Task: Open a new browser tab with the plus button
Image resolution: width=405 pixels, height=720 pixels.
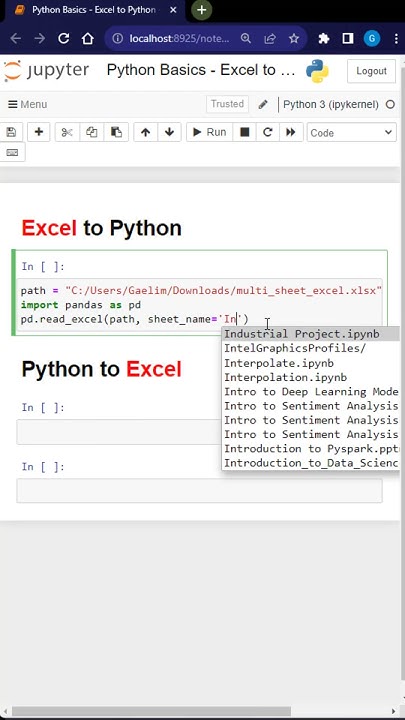Action: point(202,10)
